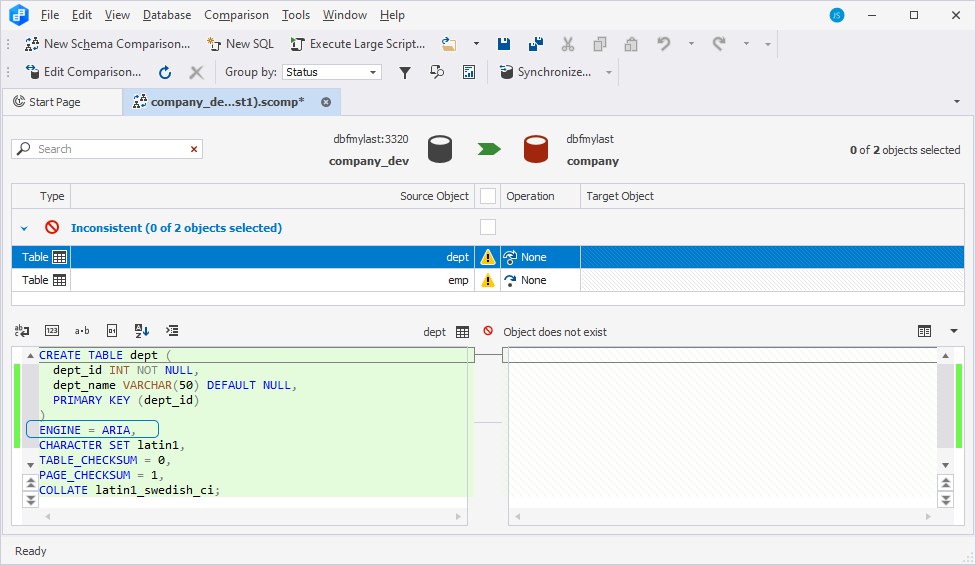Open the Help menu
Screen dimensions: 976x565
tap(392, 15)
